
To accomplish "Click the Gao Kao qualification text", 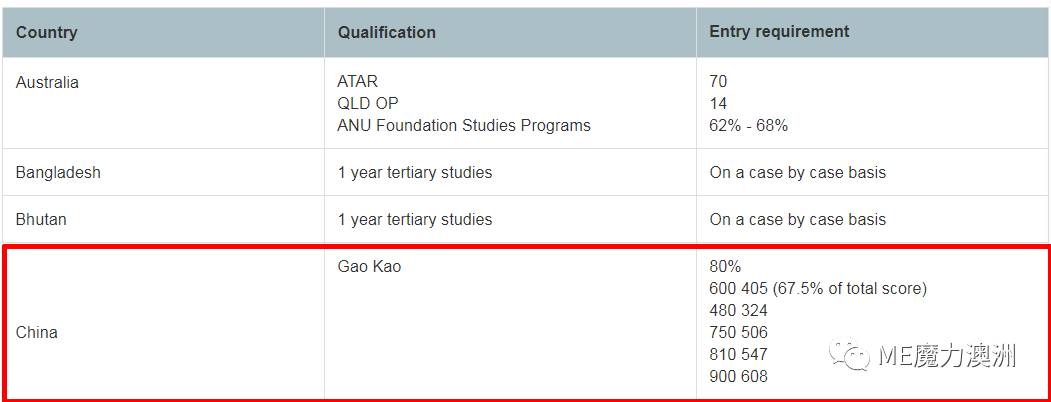I will click(369, 266).
